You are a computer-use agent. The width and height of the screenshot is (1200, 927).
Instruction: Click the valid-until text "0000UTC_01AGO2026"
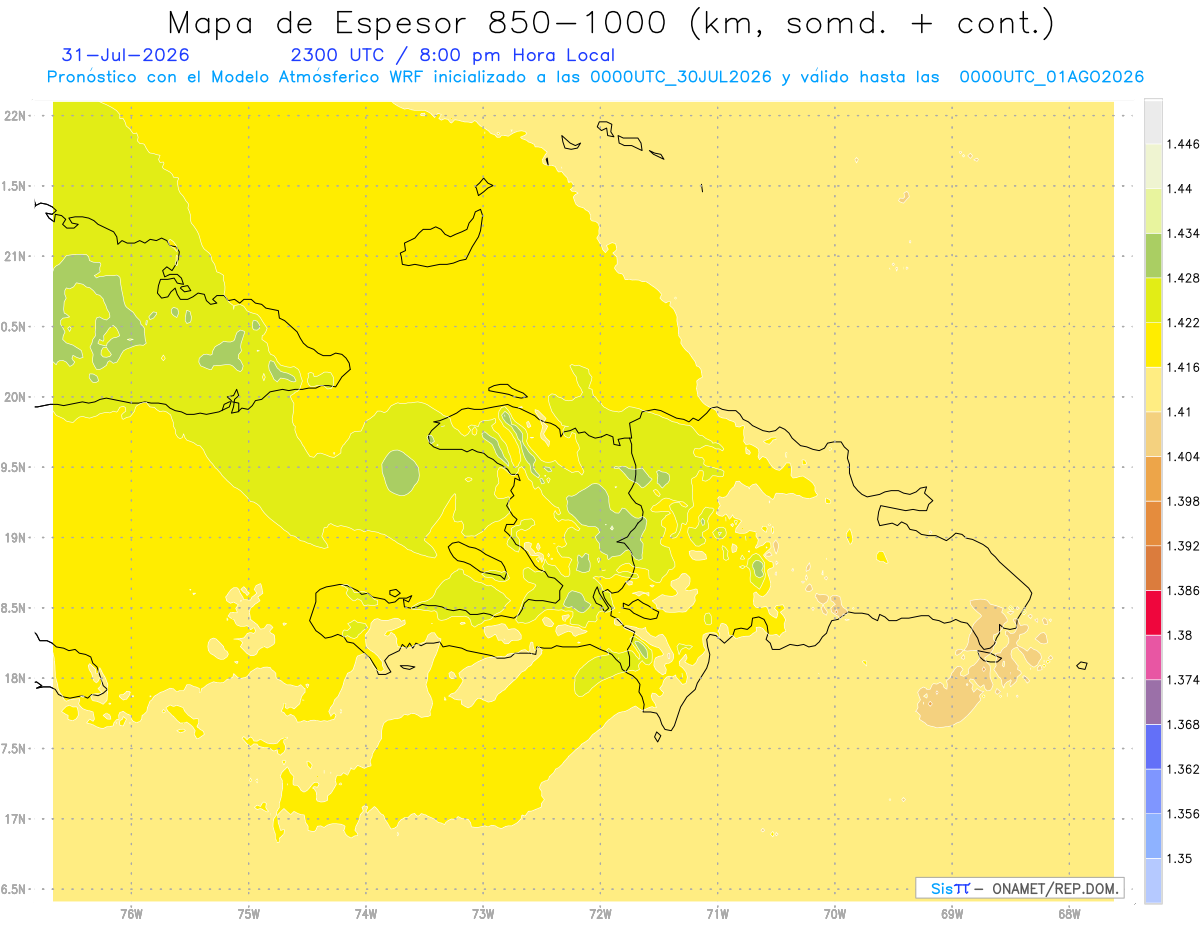pos(1051,77)
